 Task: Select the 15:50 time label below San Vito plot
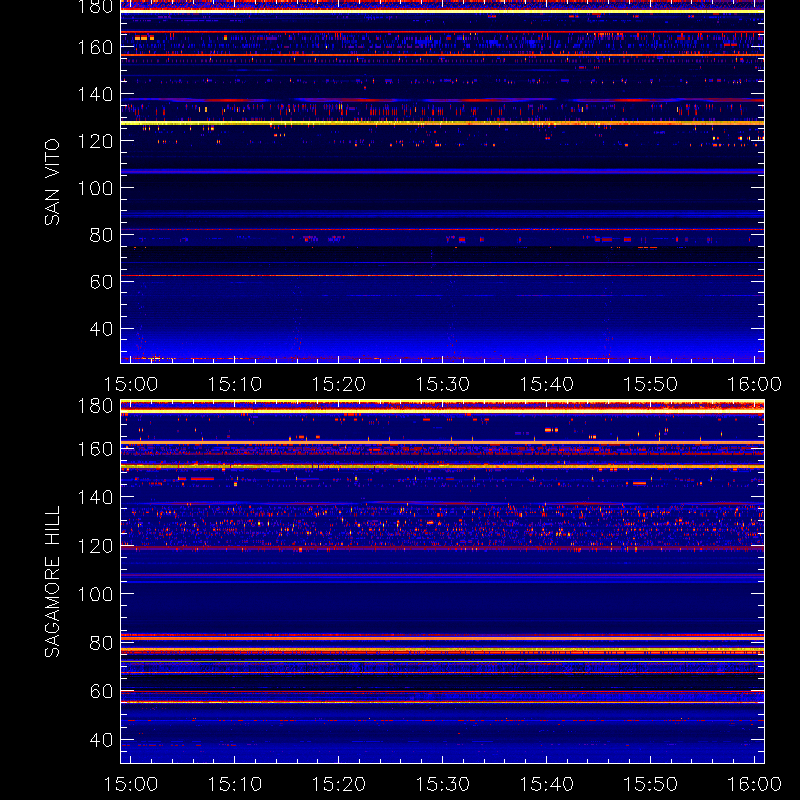tap(651, 384)
